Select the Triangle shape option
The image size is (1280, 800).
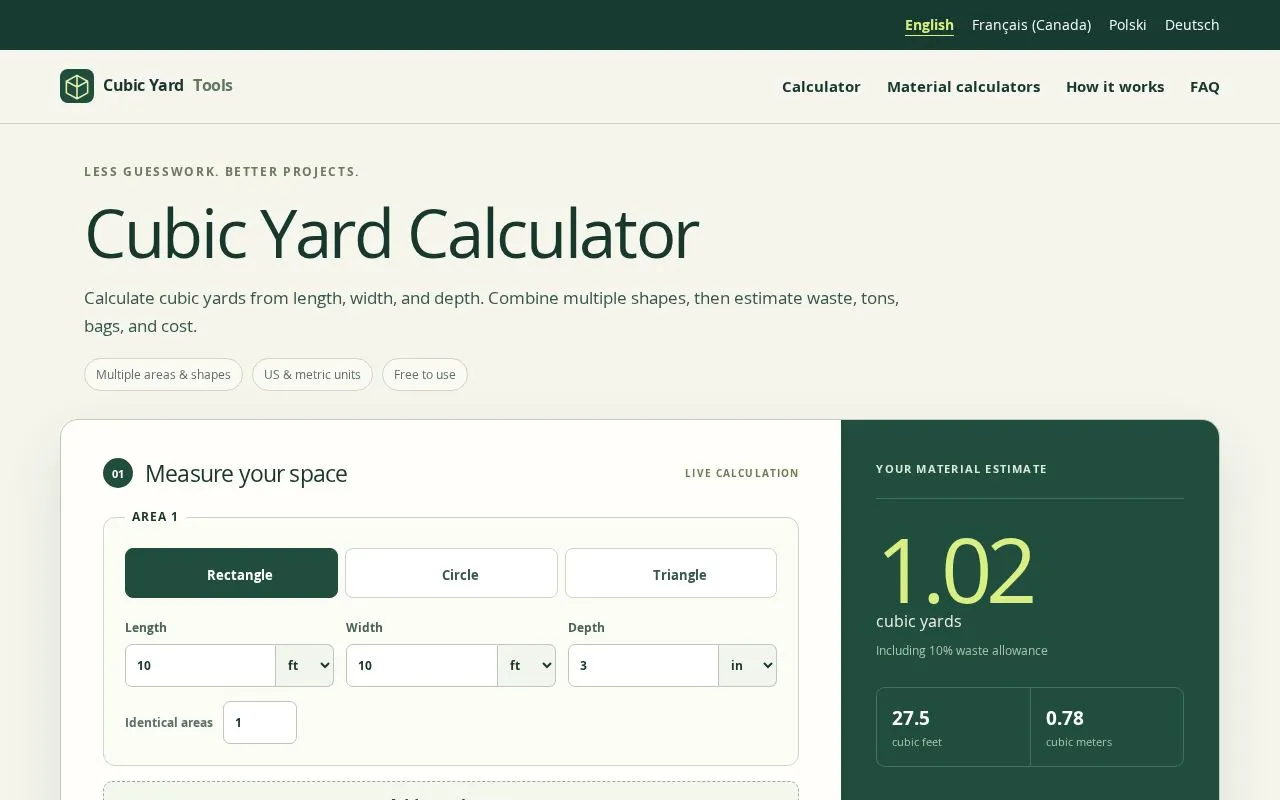tap(671, 573)
